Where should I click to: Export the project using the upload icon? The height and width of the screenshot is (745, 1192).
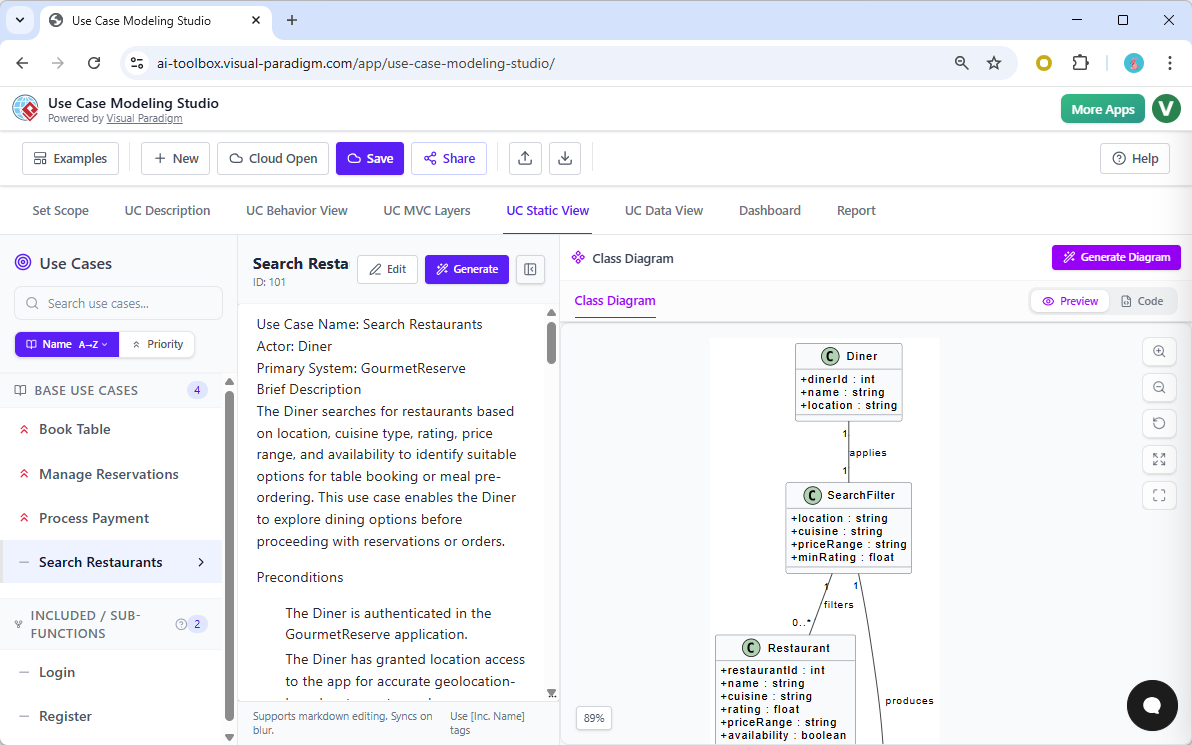(525, 158)
